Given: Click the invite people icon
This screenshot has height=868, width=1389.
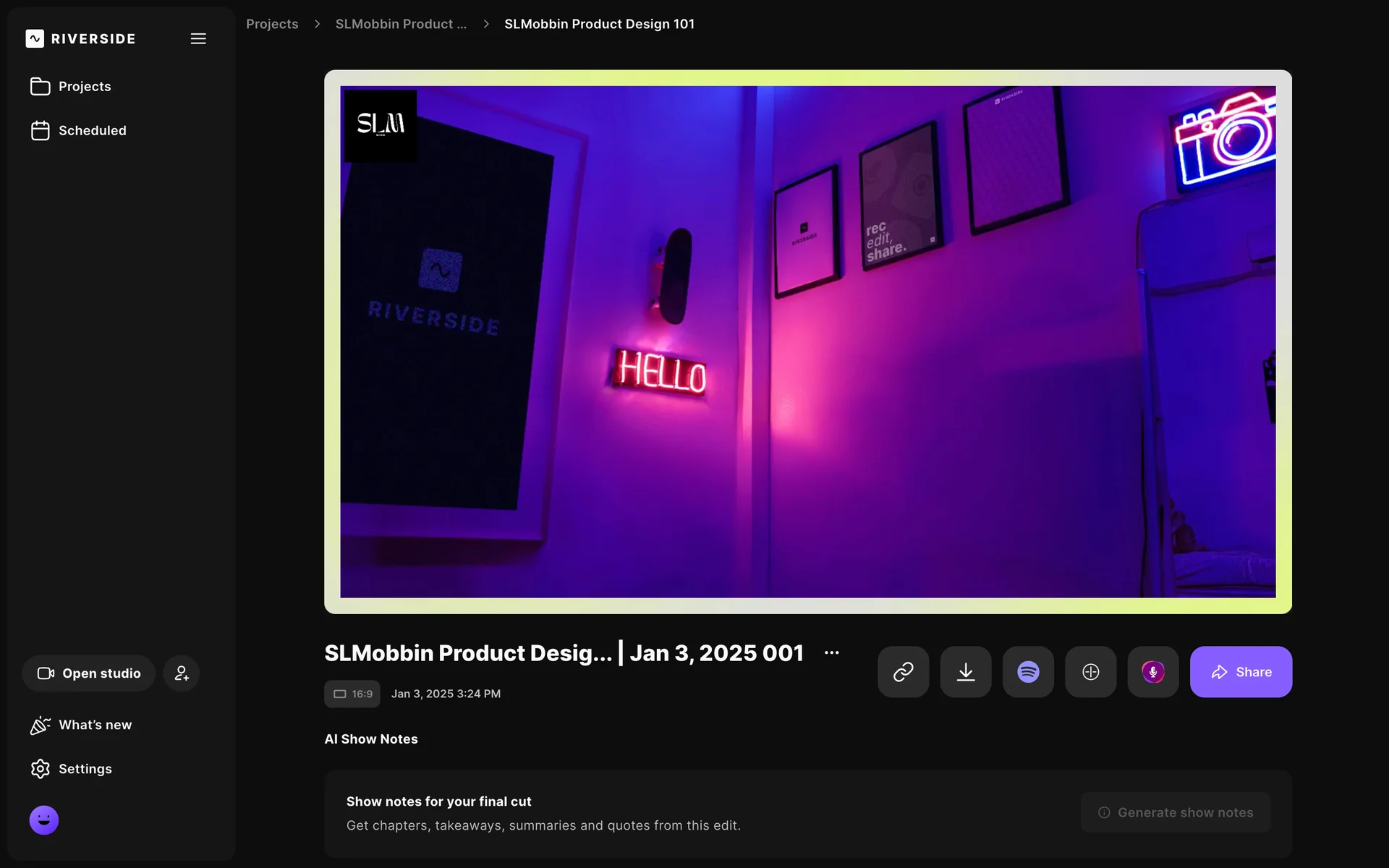Looking at the screenshot, I should tap(182, 673).
